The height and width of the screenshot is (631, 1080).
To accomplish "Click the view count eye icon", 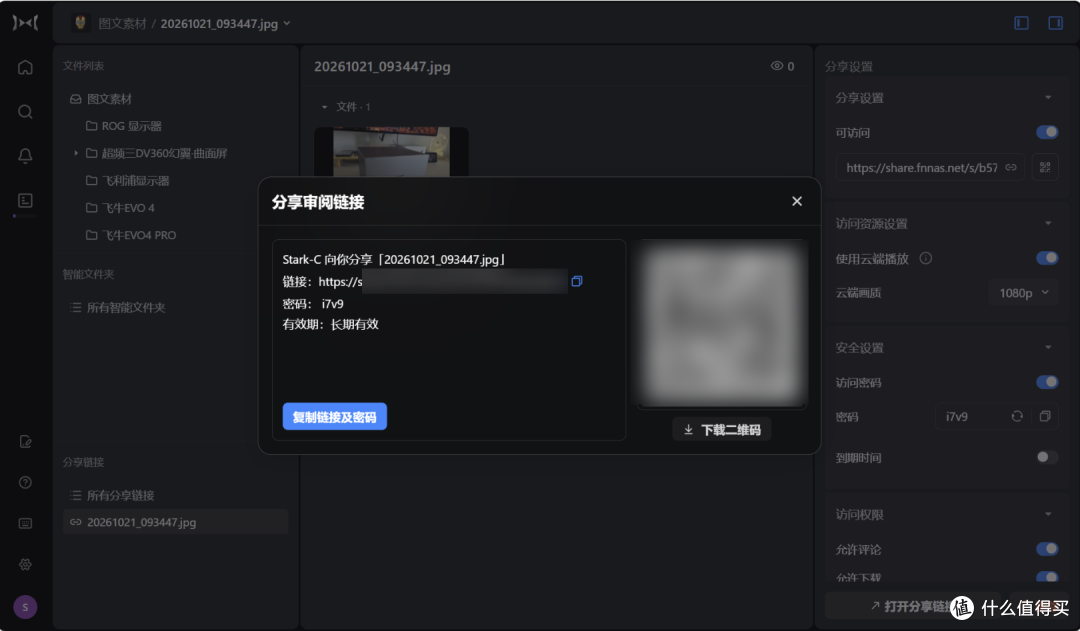I will (777, 66).
